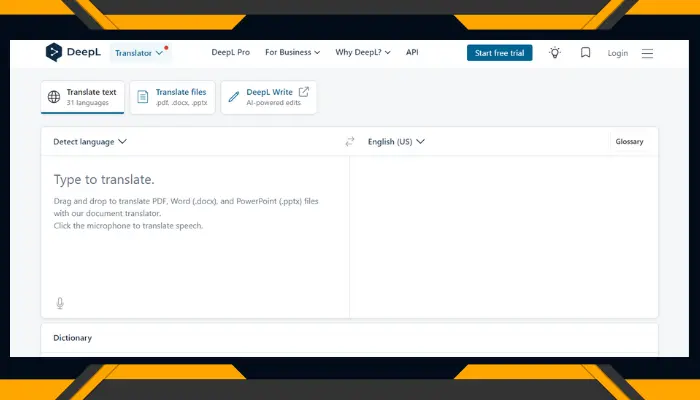Viewport: 700px width, 400px height.
Task: Click the Login link
Action: (617, 53)
